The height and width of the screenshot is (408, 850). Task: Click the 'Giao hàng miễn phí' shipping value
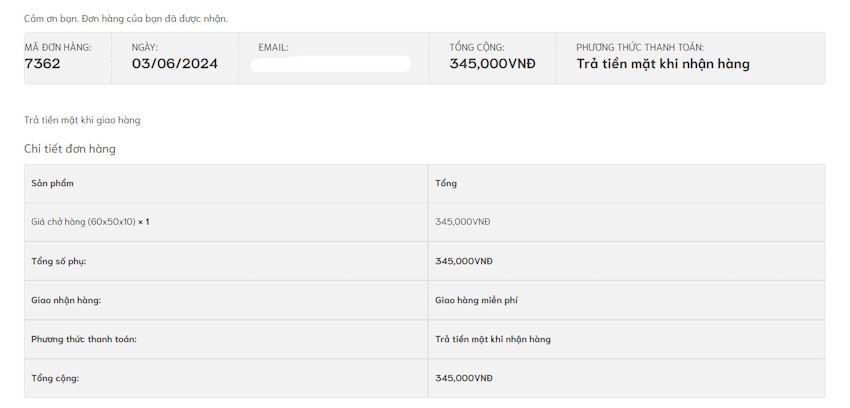tap(476, 300)
